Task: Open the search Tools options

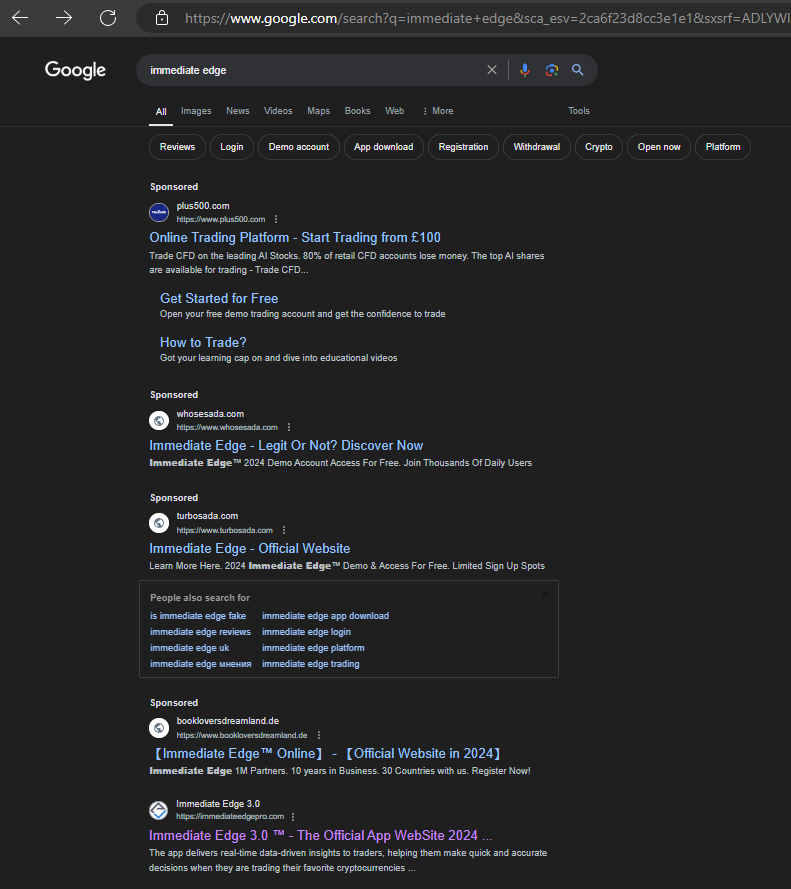Action: (579, 111)
